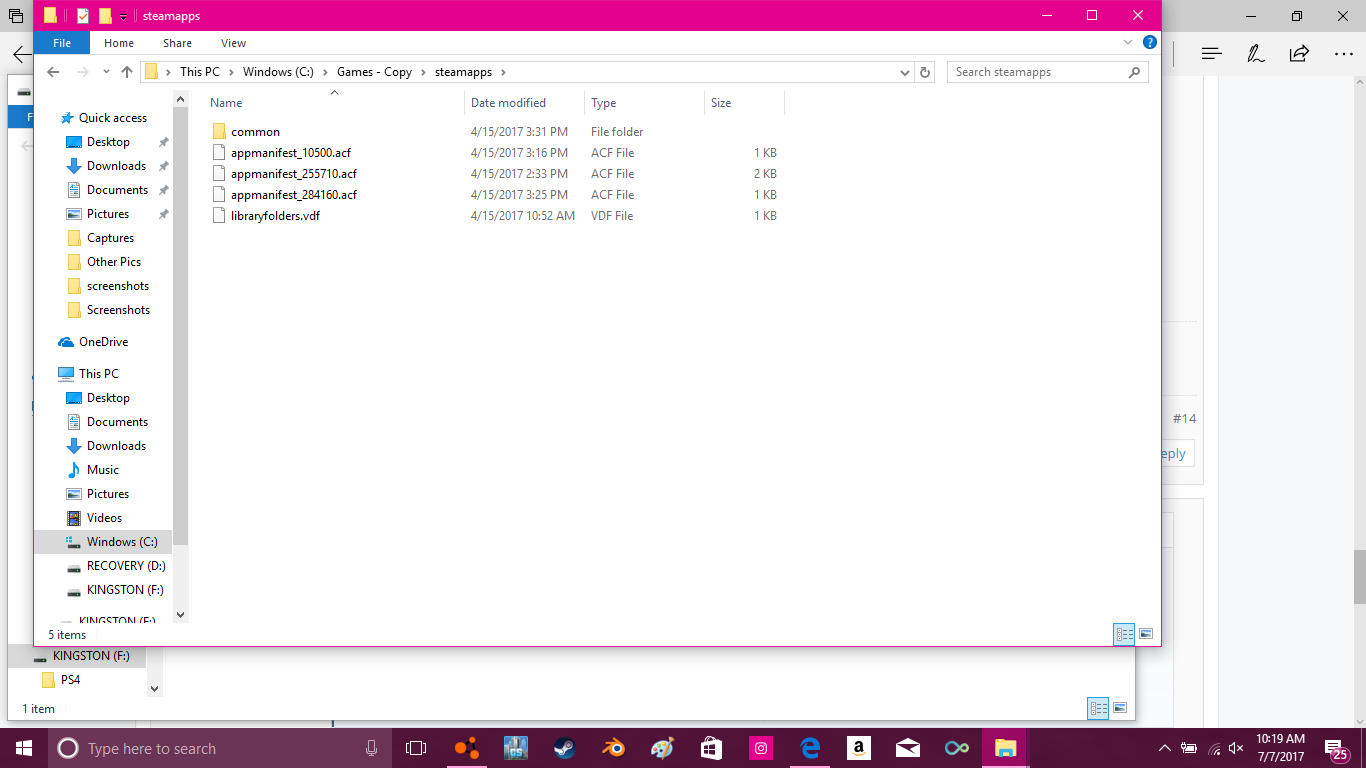Go up to Games - Copy folder

[127, 72]
